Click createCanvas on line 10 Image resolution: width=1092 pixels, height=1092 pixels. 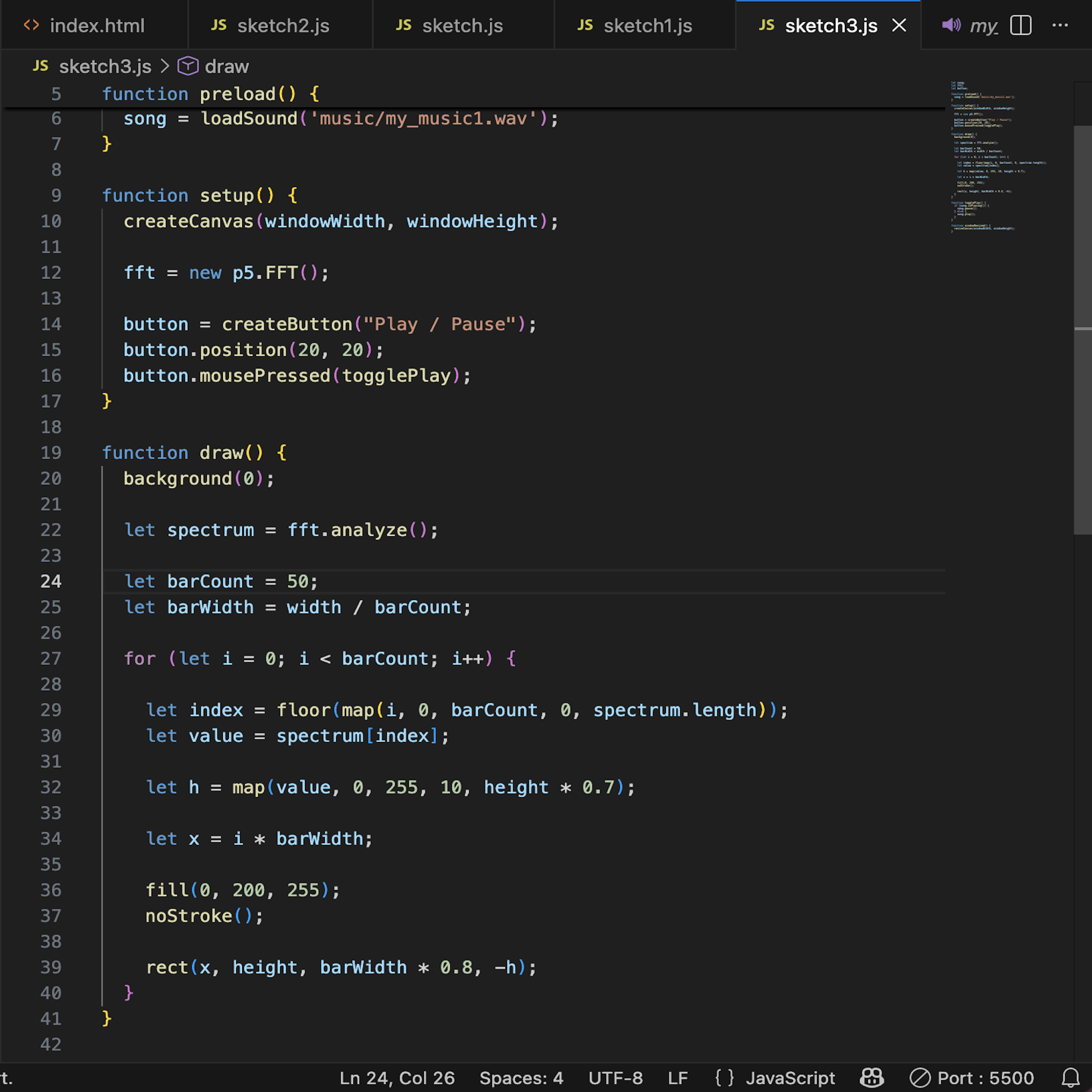(x=189, y=222)
